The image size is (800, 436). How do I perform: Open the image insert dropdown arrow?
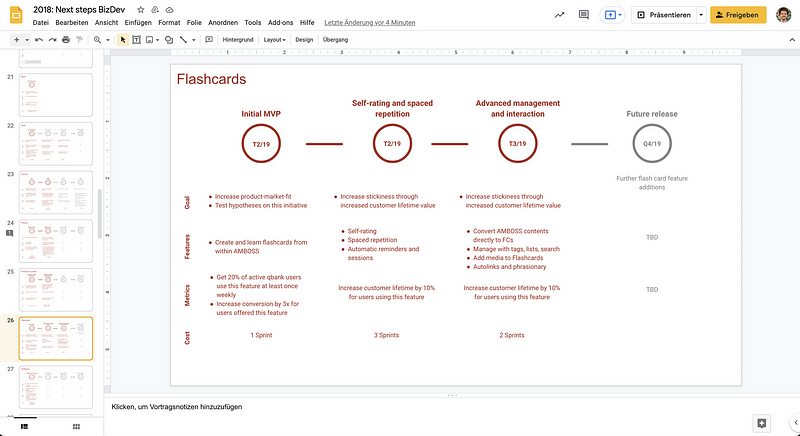(x=158, y=40)
